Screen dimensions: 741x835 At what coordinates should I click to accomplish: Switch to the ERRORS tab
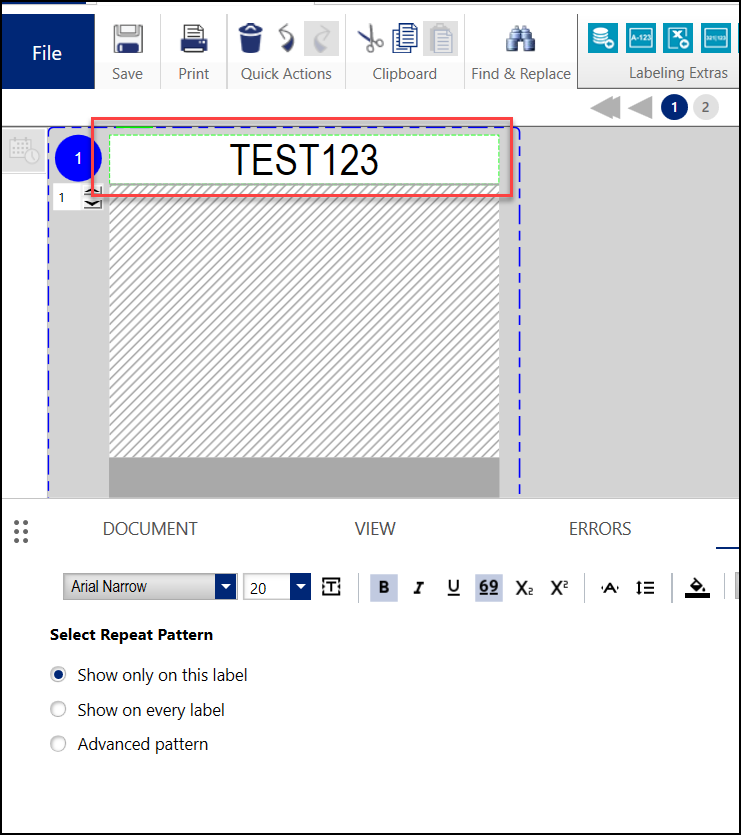tap(600, 529)
